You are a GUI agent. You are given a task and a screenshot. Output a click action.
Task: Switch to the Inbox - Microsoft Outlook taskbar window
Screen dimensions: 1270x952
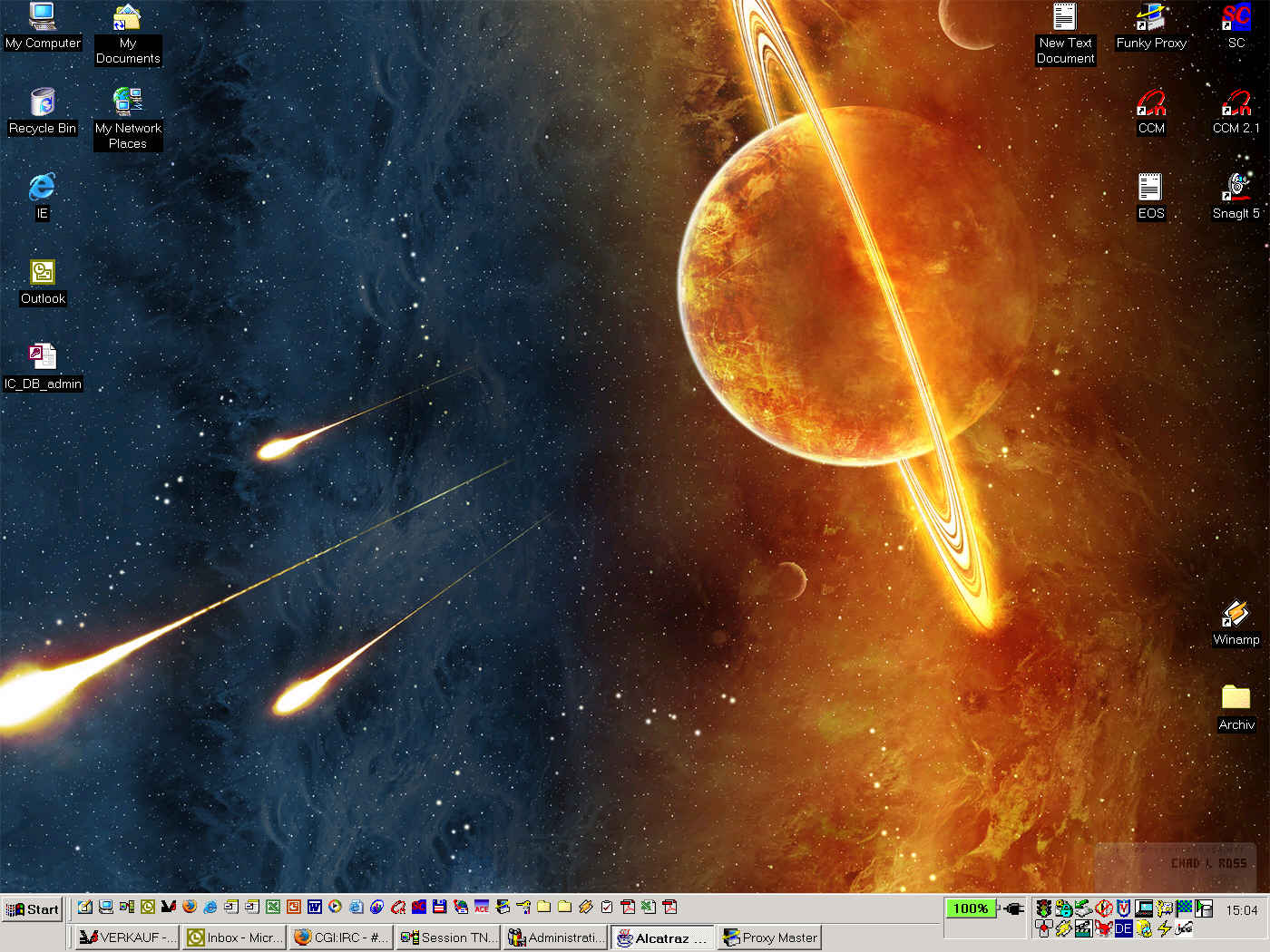coord(235,937)
